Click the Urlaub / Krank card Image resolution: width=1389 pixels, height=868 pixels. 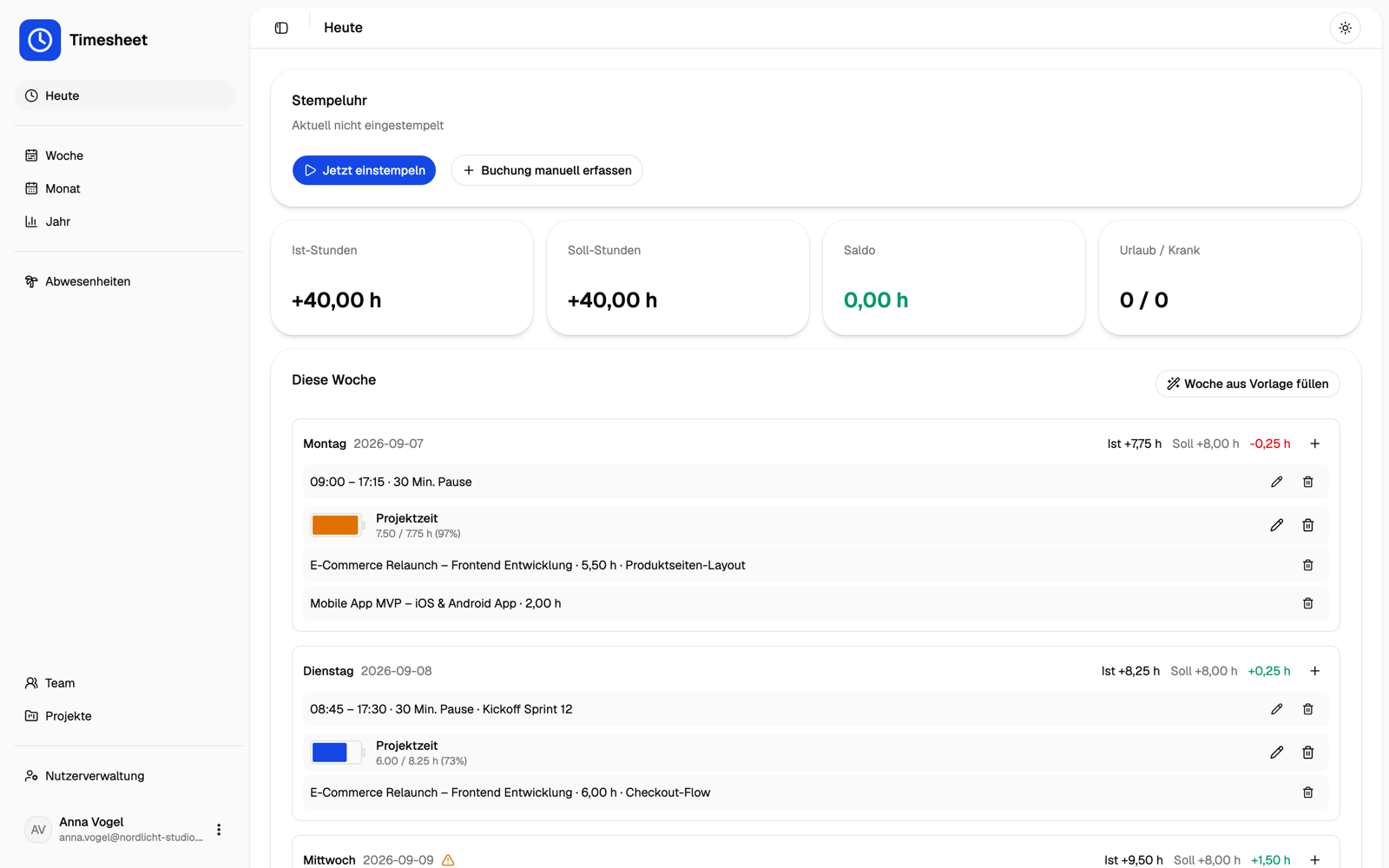pyautogui.click(x=1230, y=278)
